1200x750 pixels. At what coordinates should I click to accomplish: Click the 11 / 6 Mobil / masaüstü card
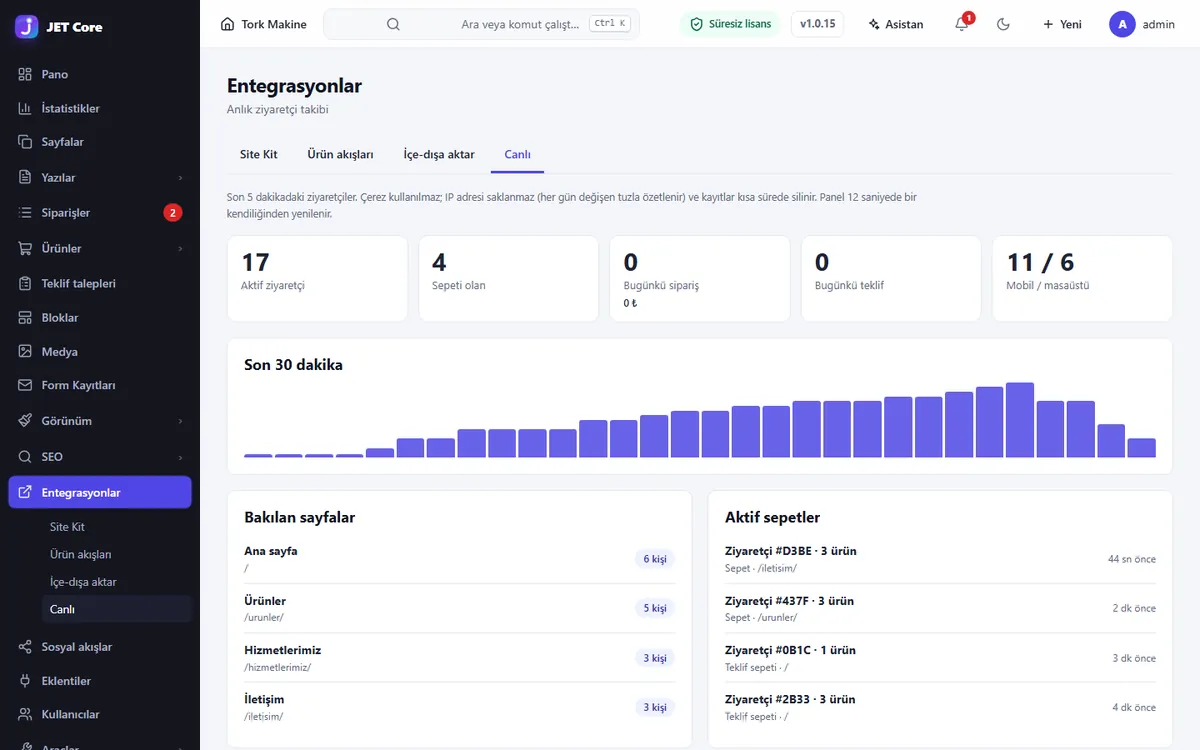[x=1082, y=279]
